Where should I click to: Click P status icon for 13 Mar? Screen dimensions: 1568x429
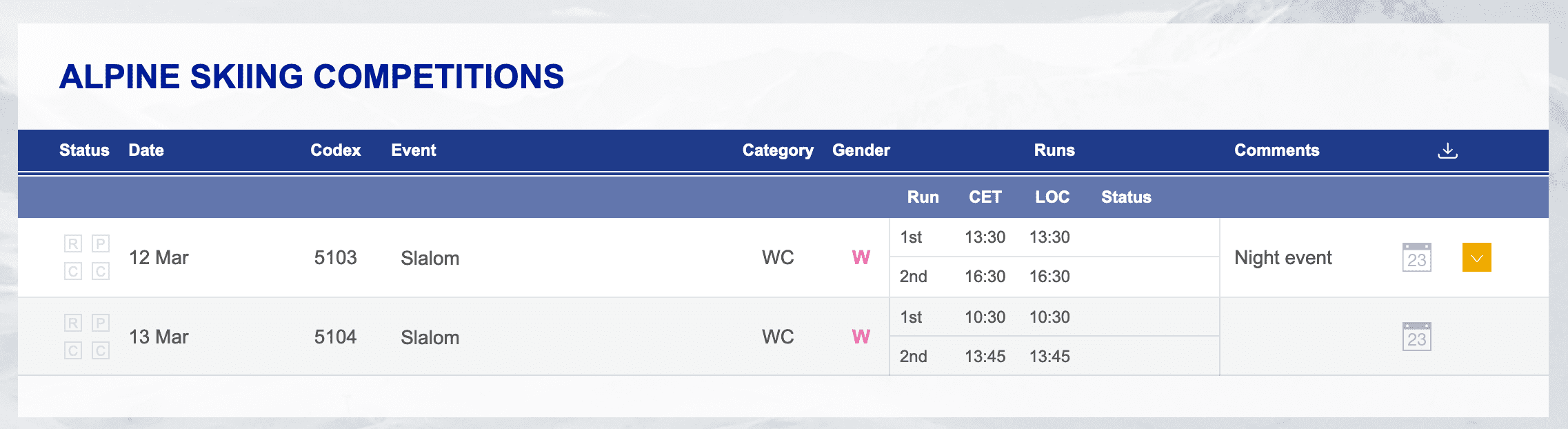[101, 323]
